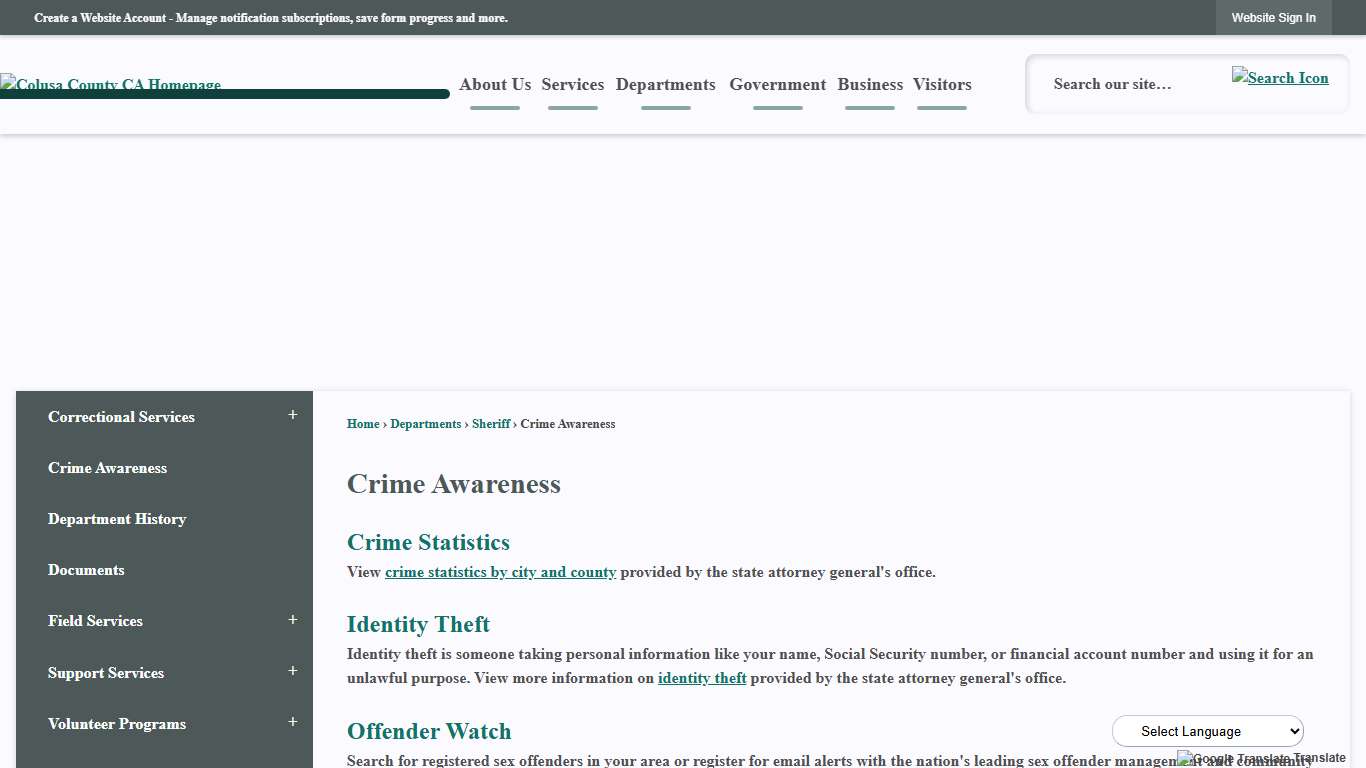The width and height of the screenshot is (1366, 768).
Task: Open the Departments navigation menu
Action: [665, 85]
